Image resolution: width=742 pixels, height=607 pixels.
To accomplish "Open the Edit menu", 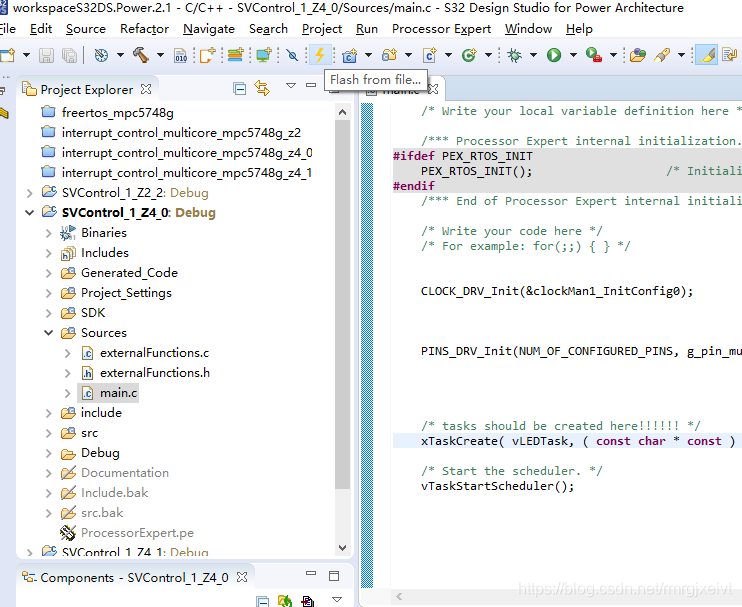I will [41, 29].
